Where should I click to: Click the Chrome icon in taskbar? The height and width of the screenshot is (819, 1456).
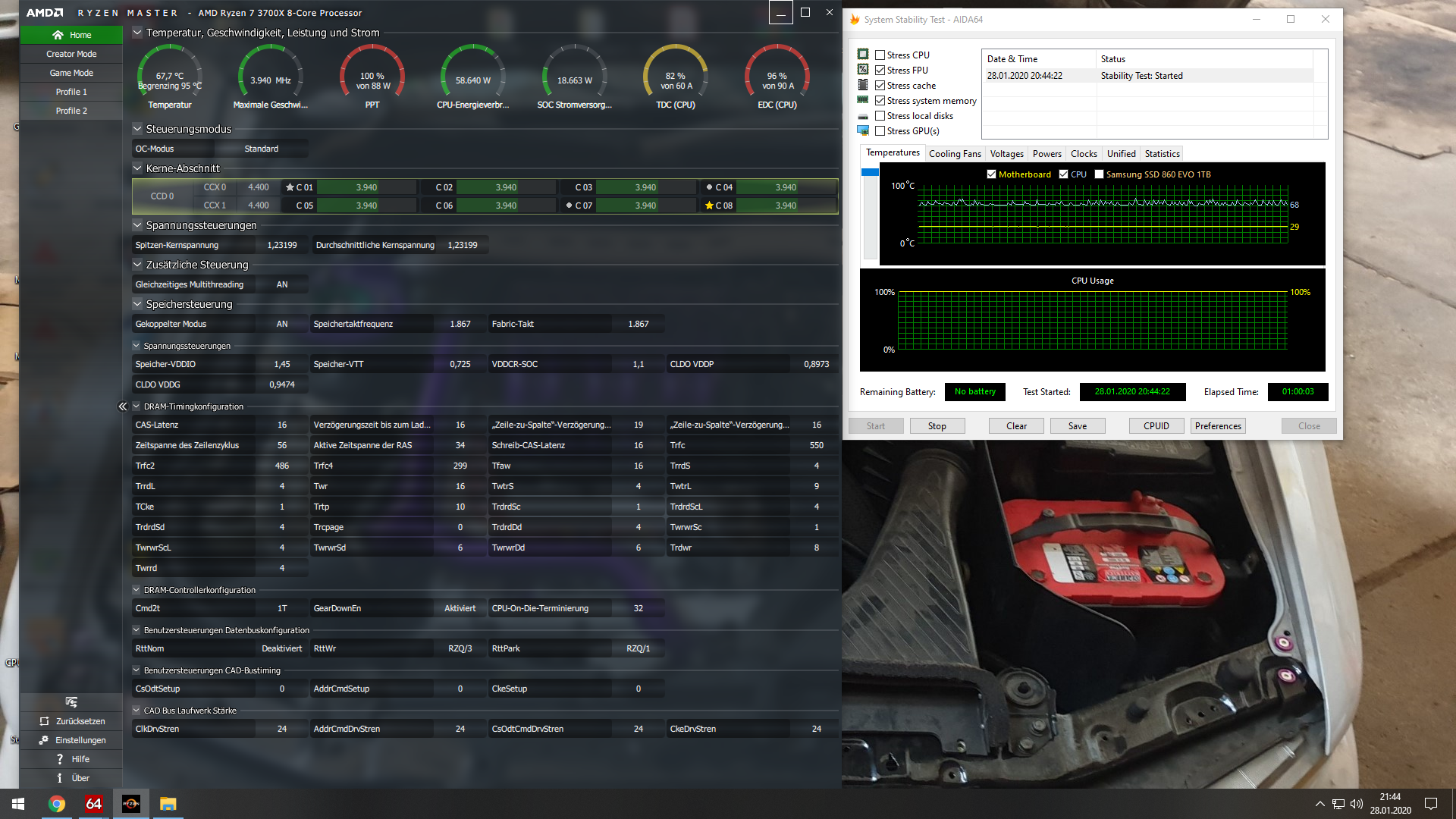point(57,804)
